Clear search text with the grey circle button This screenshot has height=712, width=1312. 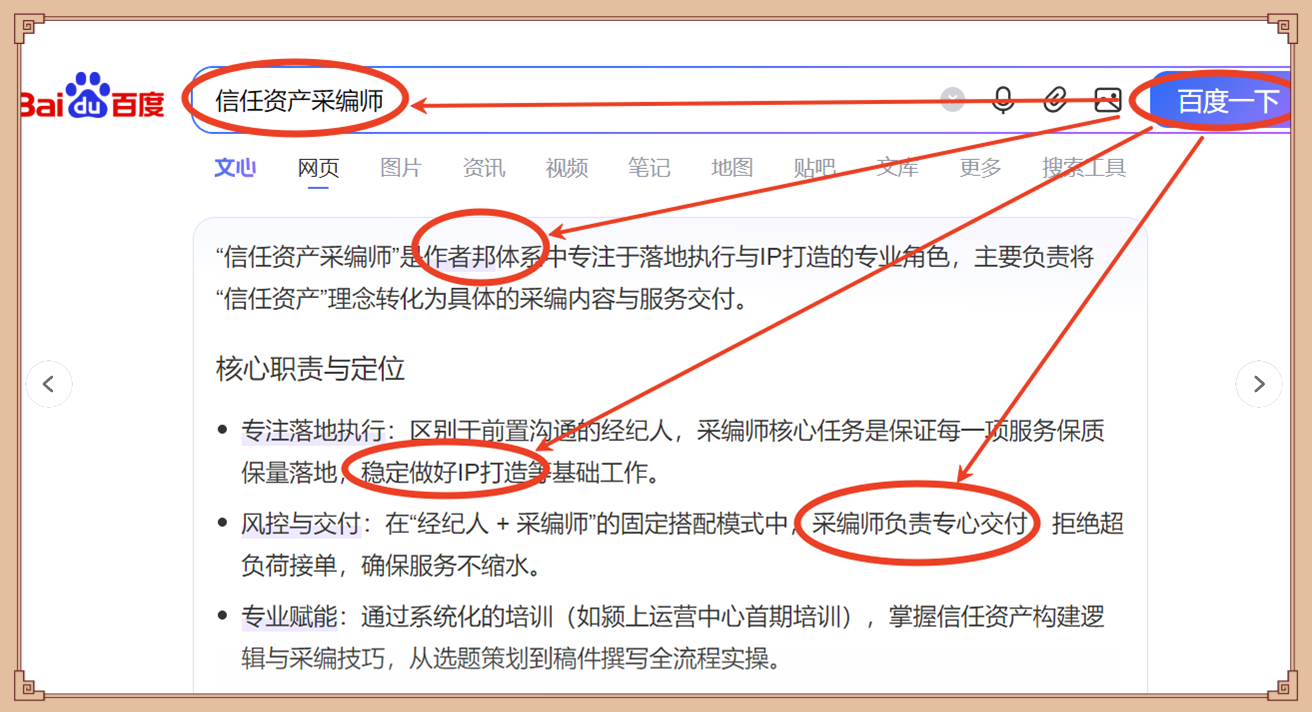[953, 99]
